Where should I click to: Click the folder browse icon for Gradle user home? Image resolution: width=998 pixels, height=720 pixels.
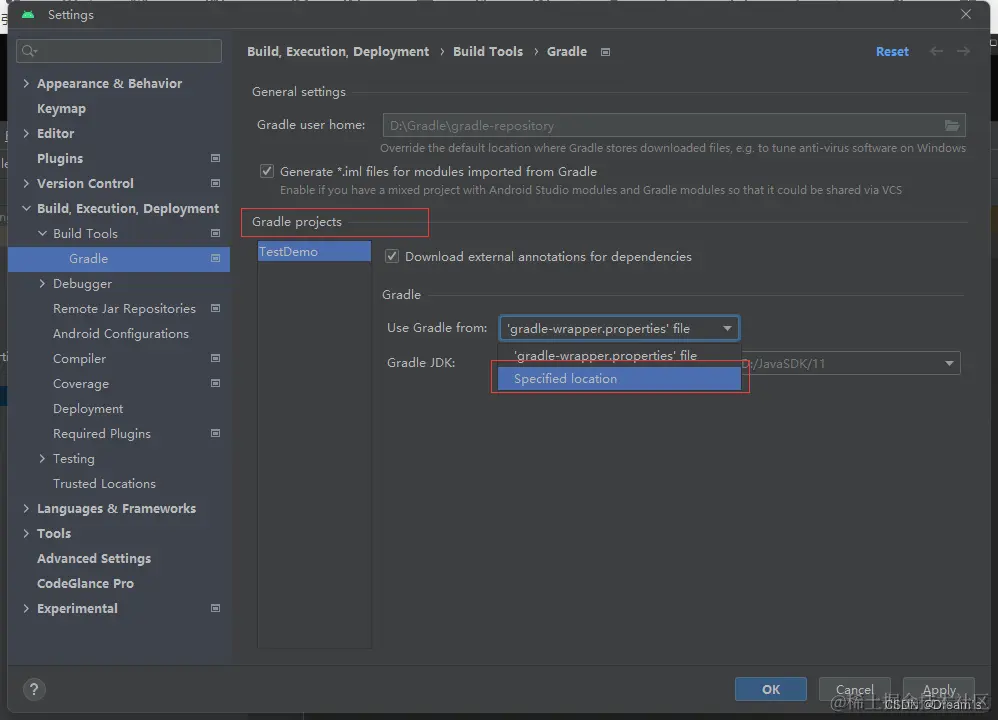(x=952, y=125)
